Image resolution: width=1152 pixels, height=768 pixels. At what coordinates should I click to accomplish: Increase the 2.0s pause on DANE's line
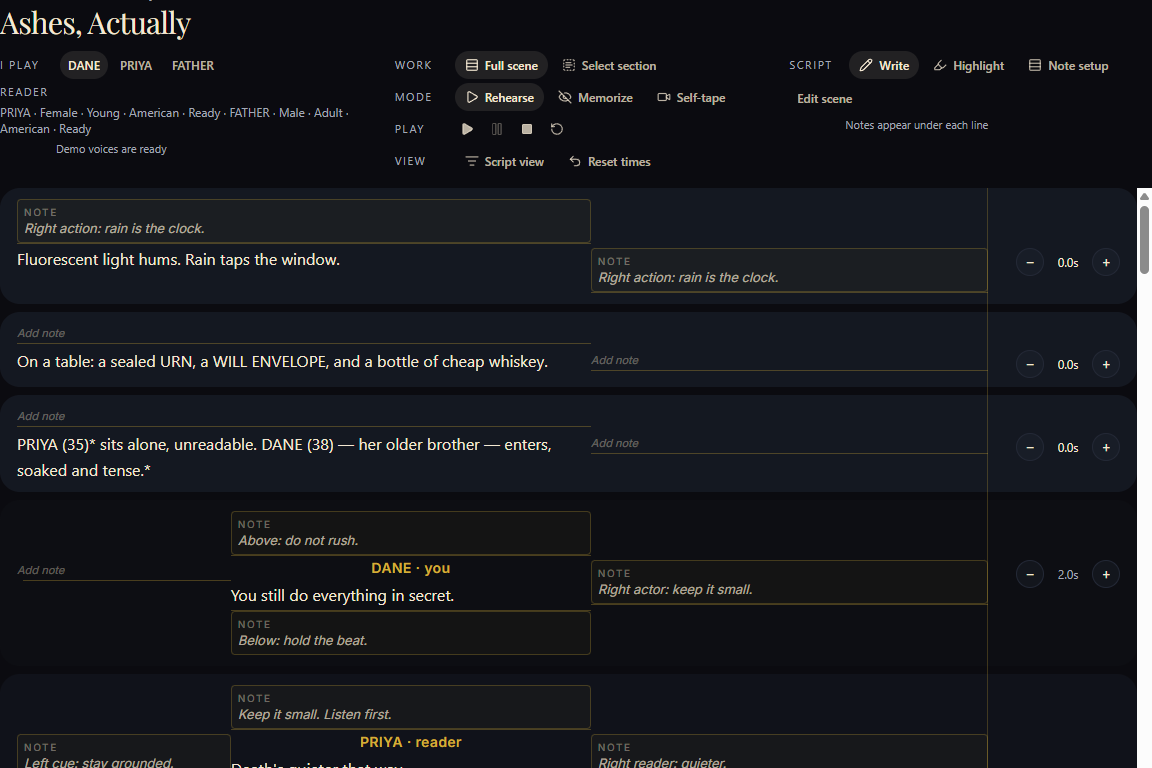1106,575
